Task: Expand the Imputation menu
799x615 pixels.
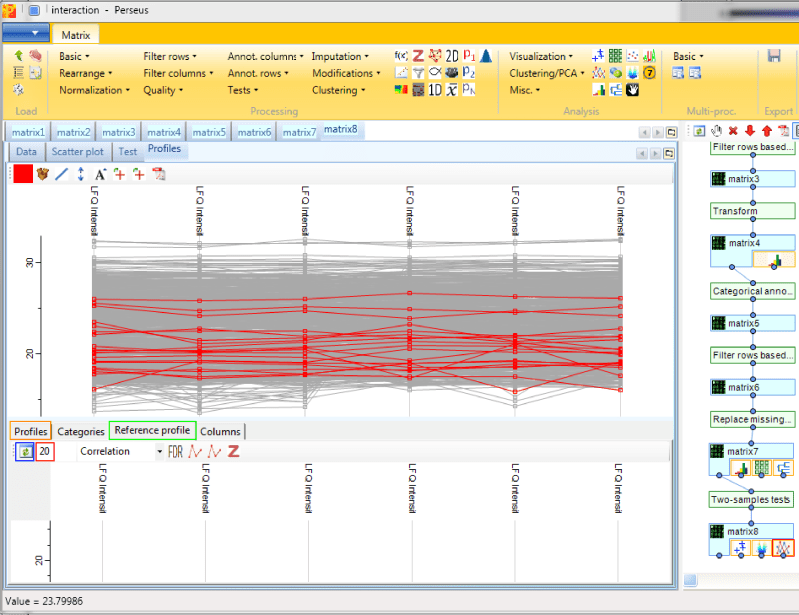Action: pos(340,57)
